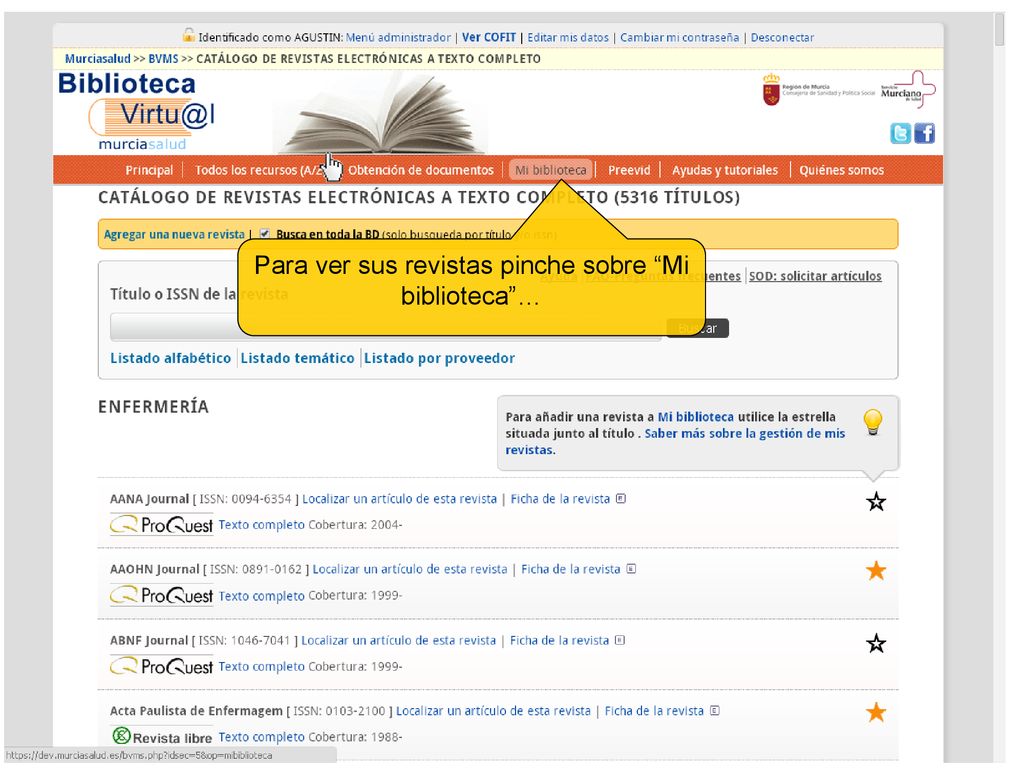
Task: Click Desconectar to log out
Action: coord(782,37)
